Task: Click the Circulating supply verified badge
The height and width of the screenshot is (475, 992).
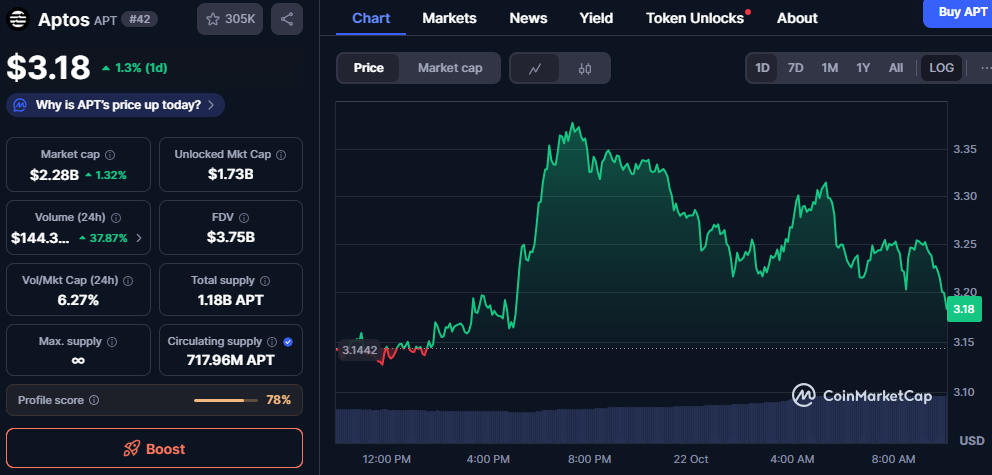Action: point(288,341)
